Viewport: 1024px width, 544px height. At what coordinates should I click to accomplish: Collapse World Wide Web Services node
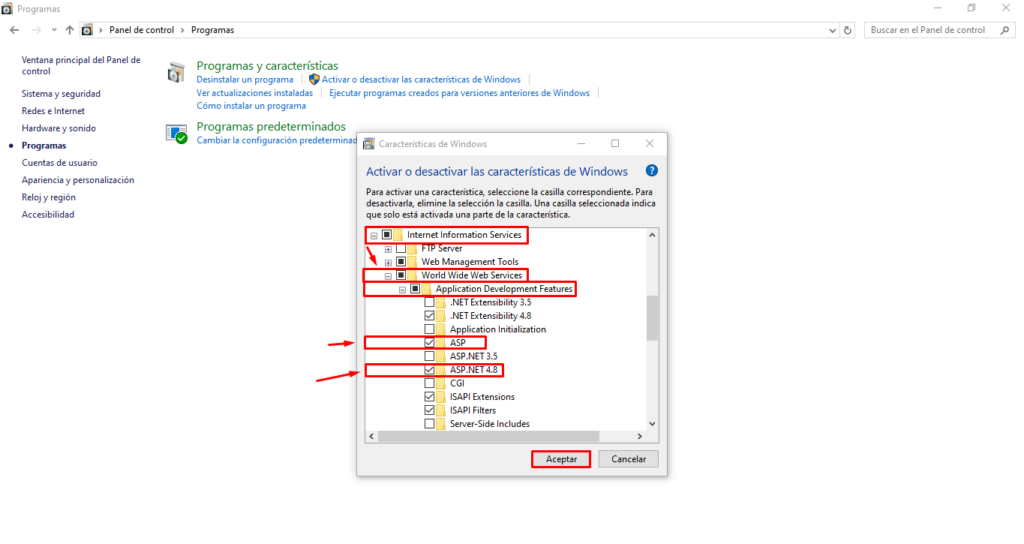388,276
